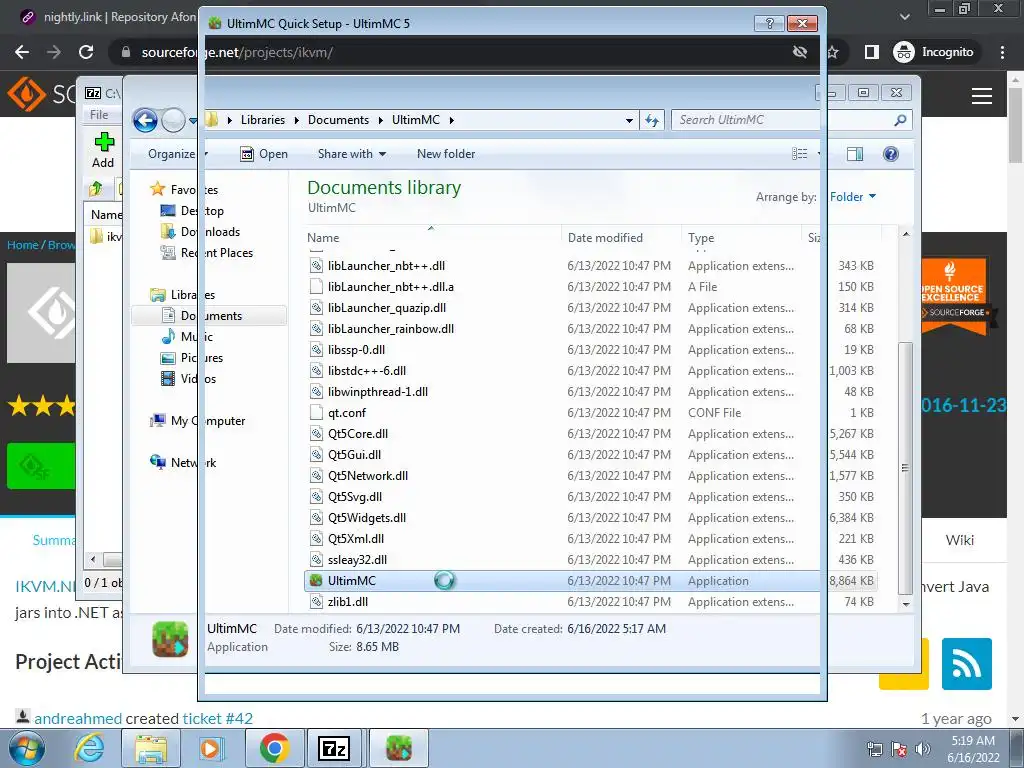Open Windows Explorer taskbar icon

point(151,748)
